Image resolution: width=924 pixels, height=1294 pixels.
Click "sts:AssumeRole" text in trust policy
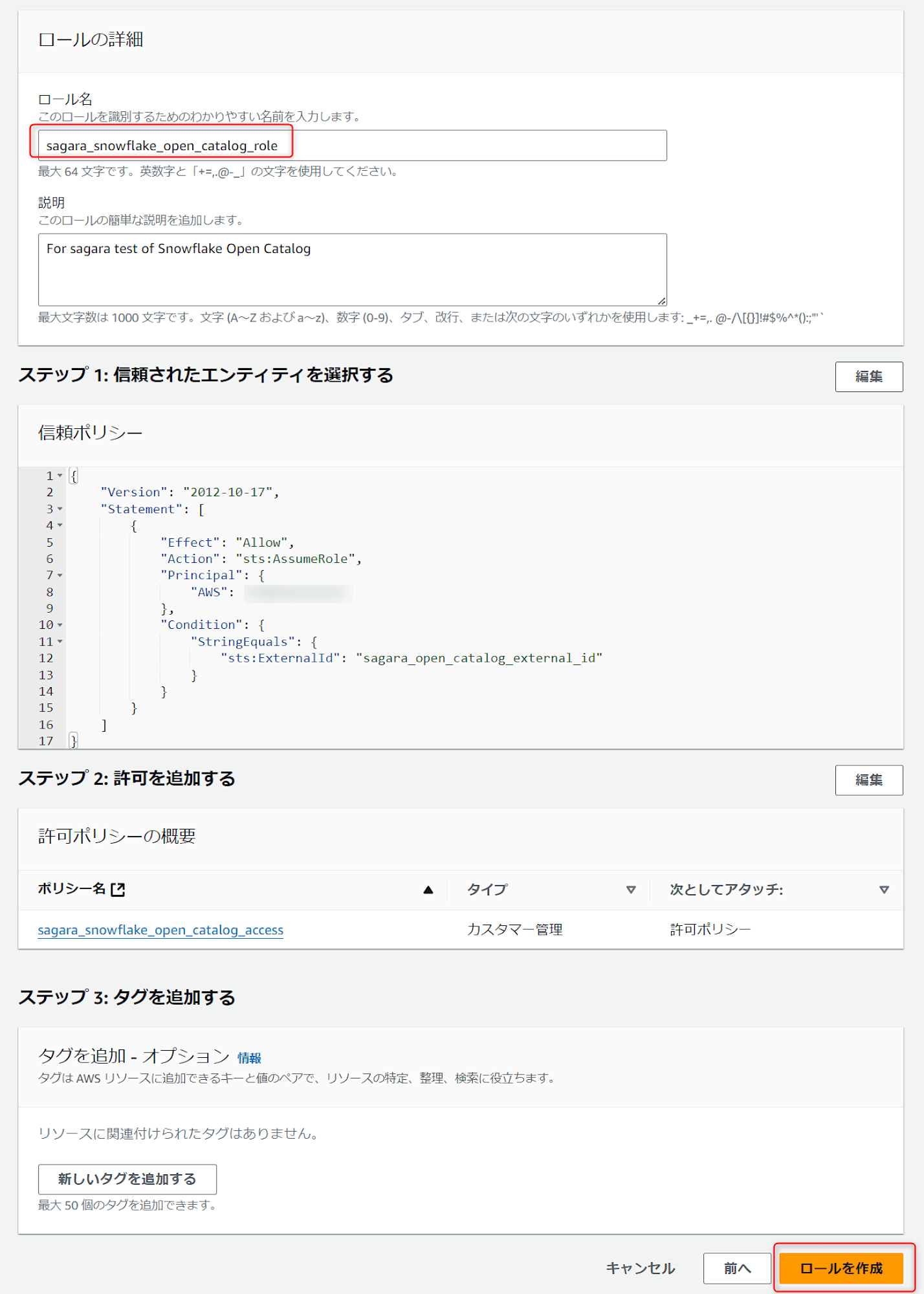click(x=295, y=559)
